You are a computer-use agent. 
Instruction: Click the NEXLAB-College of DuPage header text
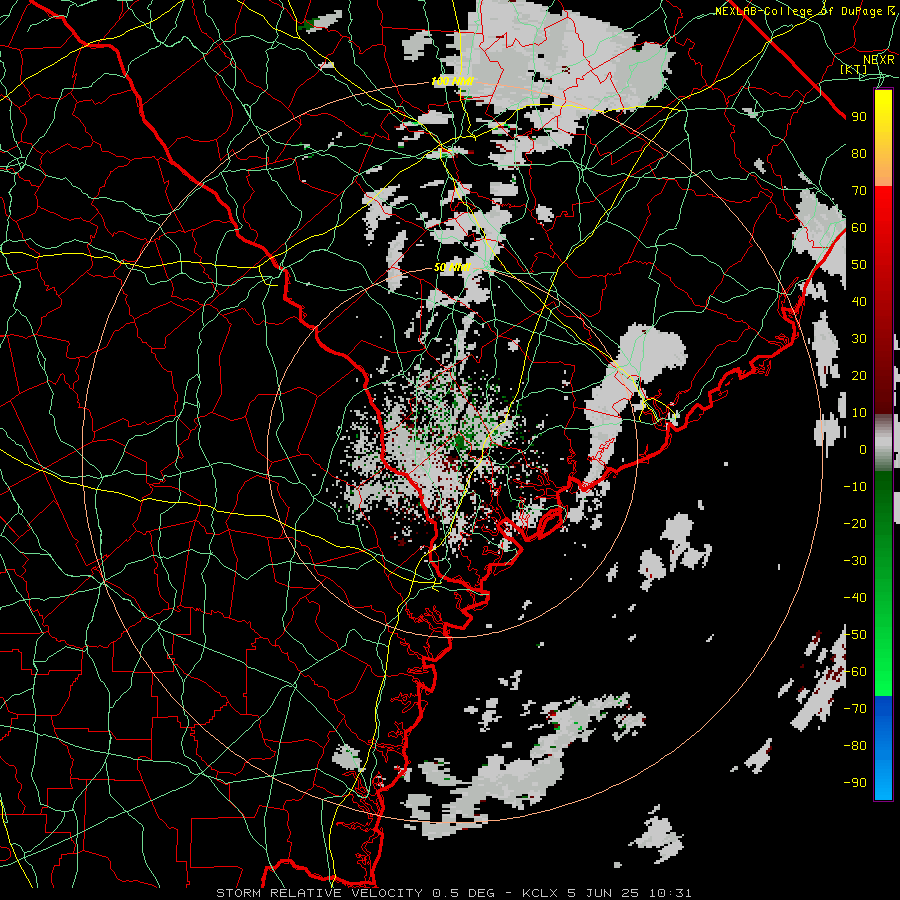[800, 11]
